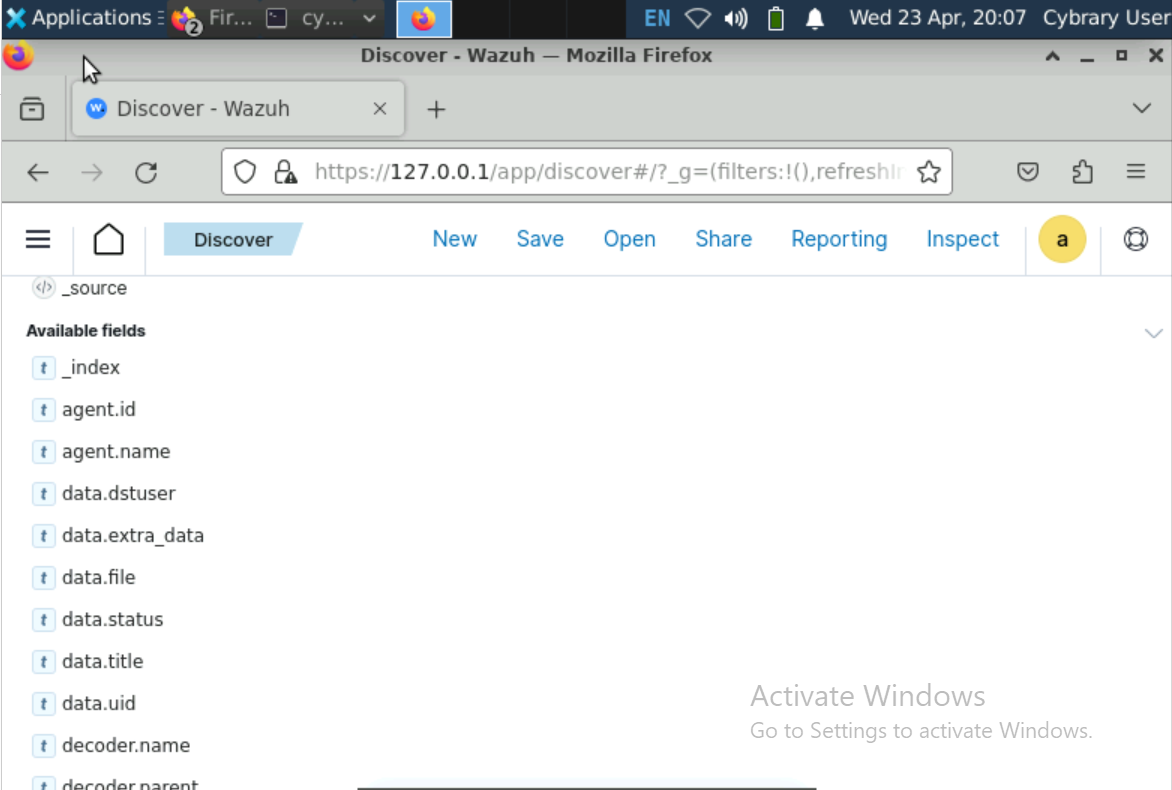Click the Save to Pocket icon
1172x790 pixels.
(1028, 173)
